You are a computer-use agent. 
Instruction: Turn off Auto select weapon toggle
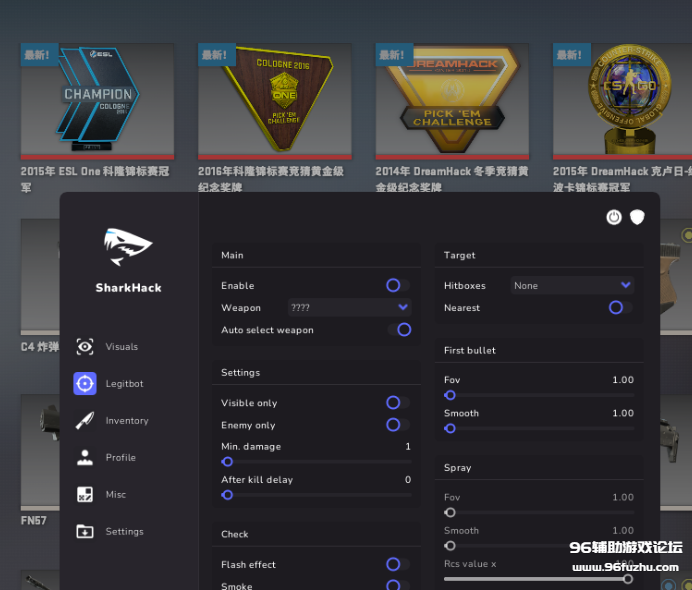[399, 330]
